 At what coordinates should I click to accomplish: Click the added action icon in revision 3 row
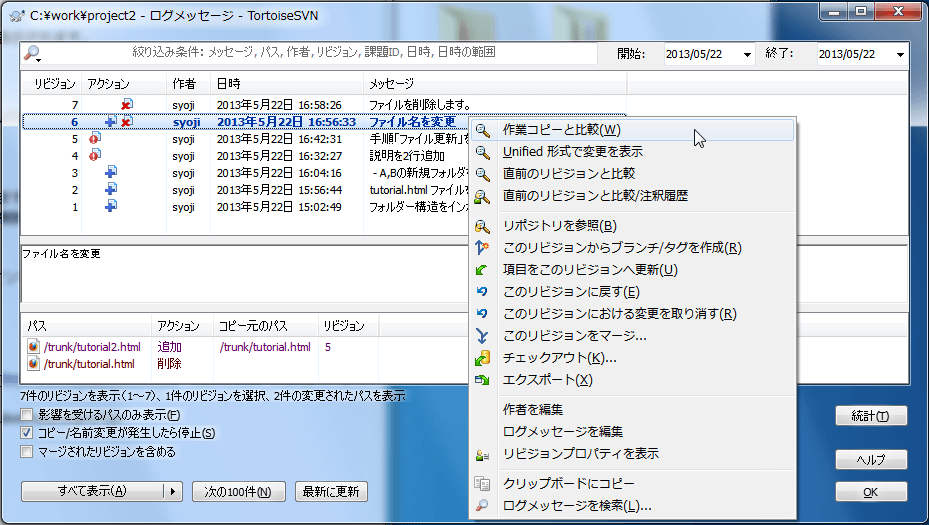coord(111,172)
